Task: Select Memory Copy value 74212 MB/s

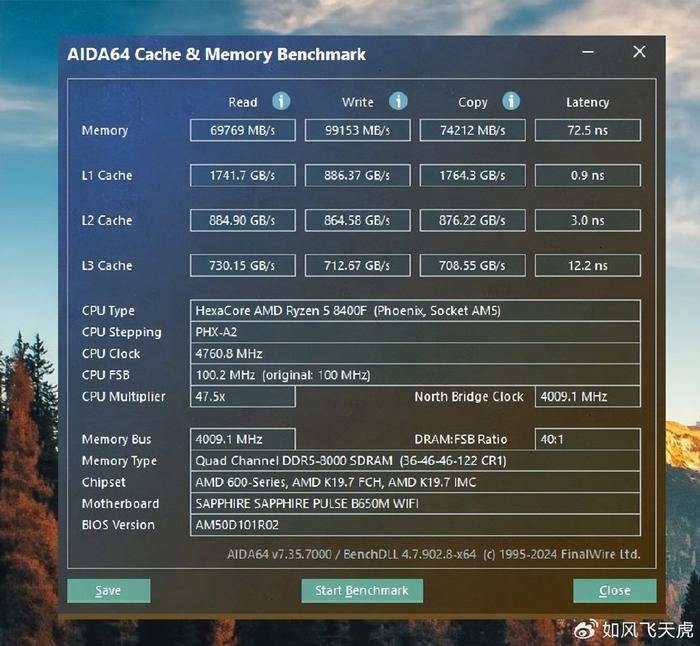Action: pyautogui.click(x=472, y=130)
